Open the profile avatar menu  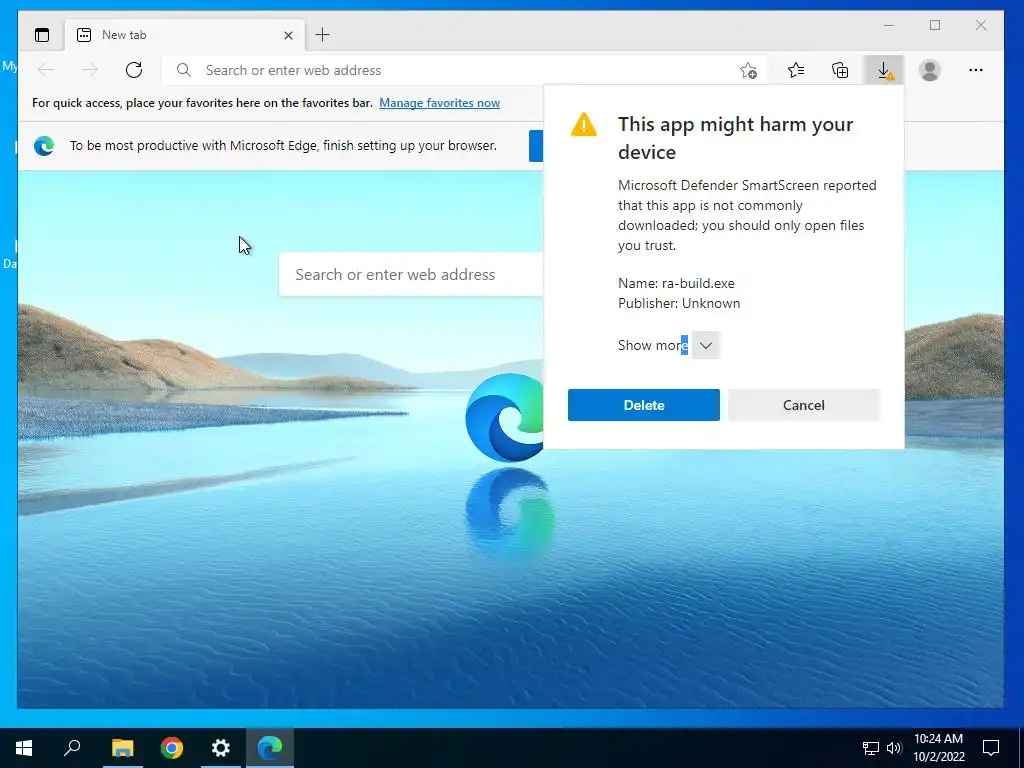(929, 70)
